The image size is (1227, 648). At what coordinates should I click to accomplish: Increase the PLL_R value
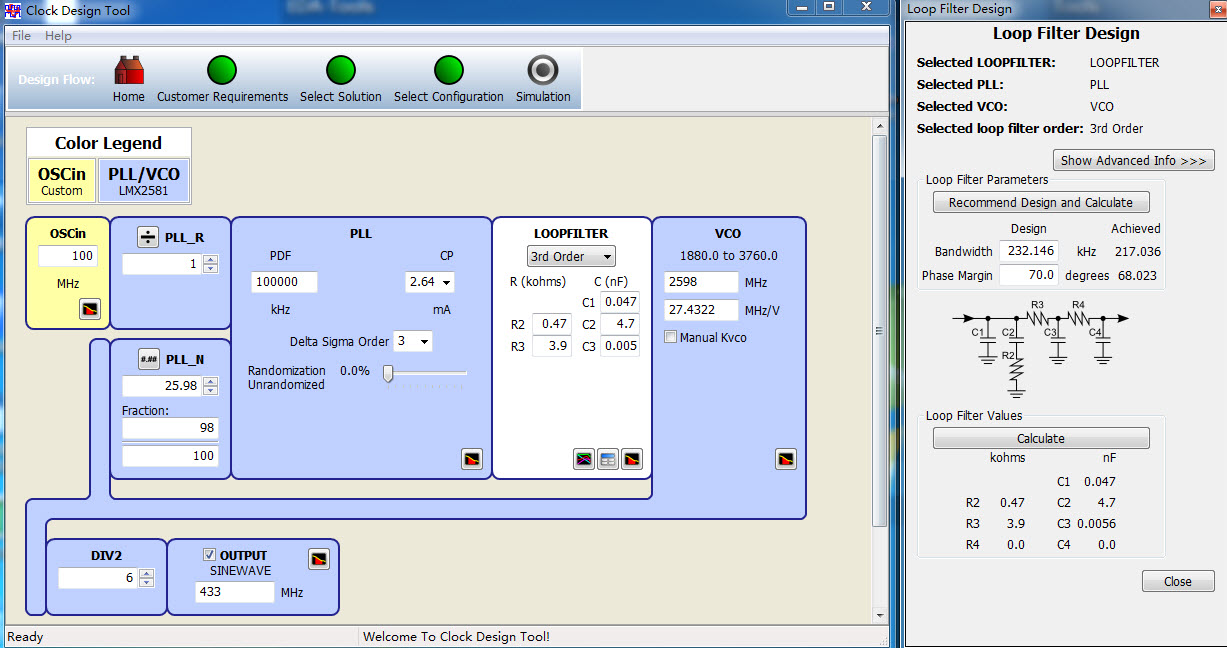coord(210,259)
